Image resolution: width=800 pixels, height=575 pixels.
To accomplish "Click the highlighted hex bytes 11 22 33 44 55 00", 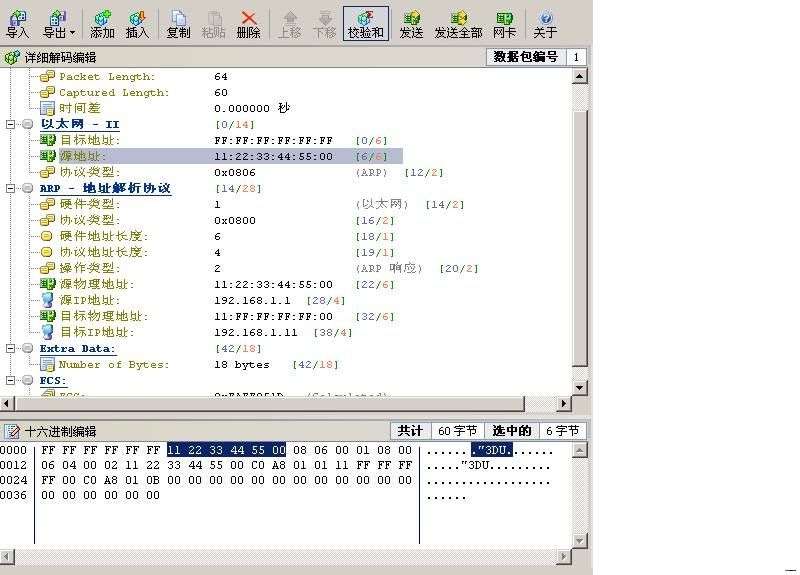I will (x=226, y=449).
